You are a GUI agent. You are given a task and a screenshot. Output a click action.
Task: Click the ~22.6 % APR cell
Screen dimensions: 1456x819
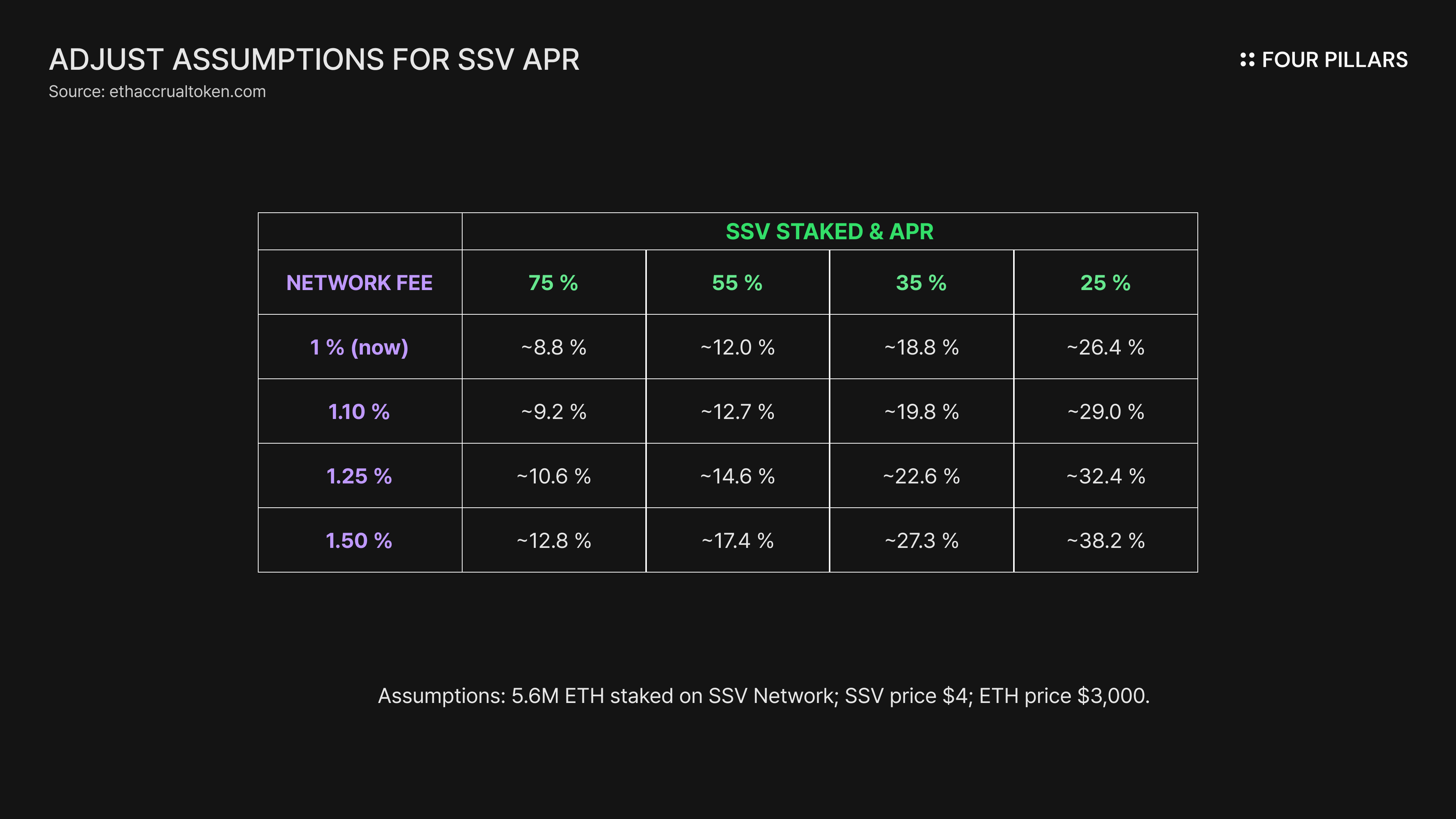[921, 476]
